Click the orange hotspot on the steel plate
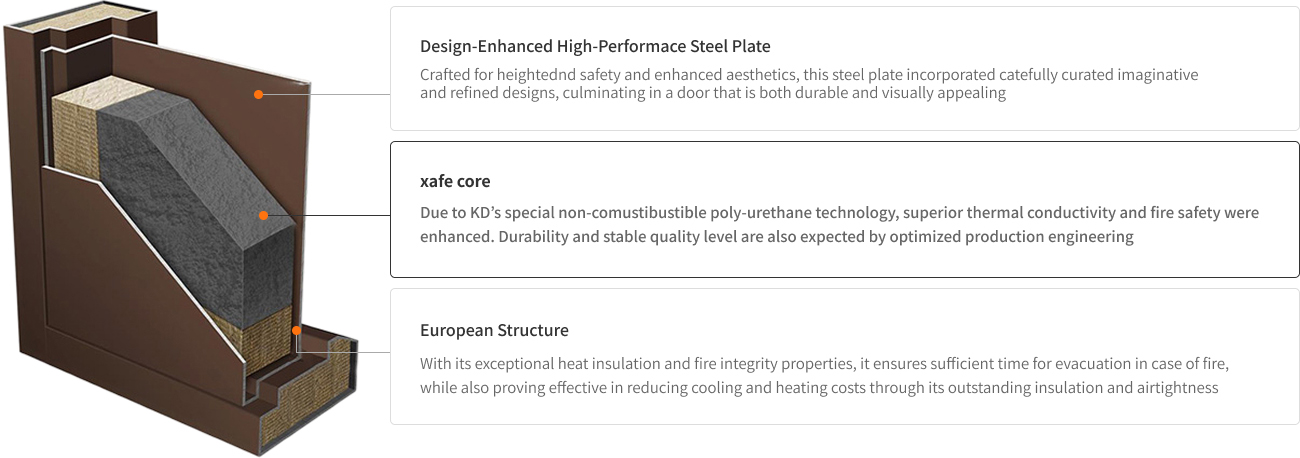Viewport: 1300px width, 458px height. (258, 94)
